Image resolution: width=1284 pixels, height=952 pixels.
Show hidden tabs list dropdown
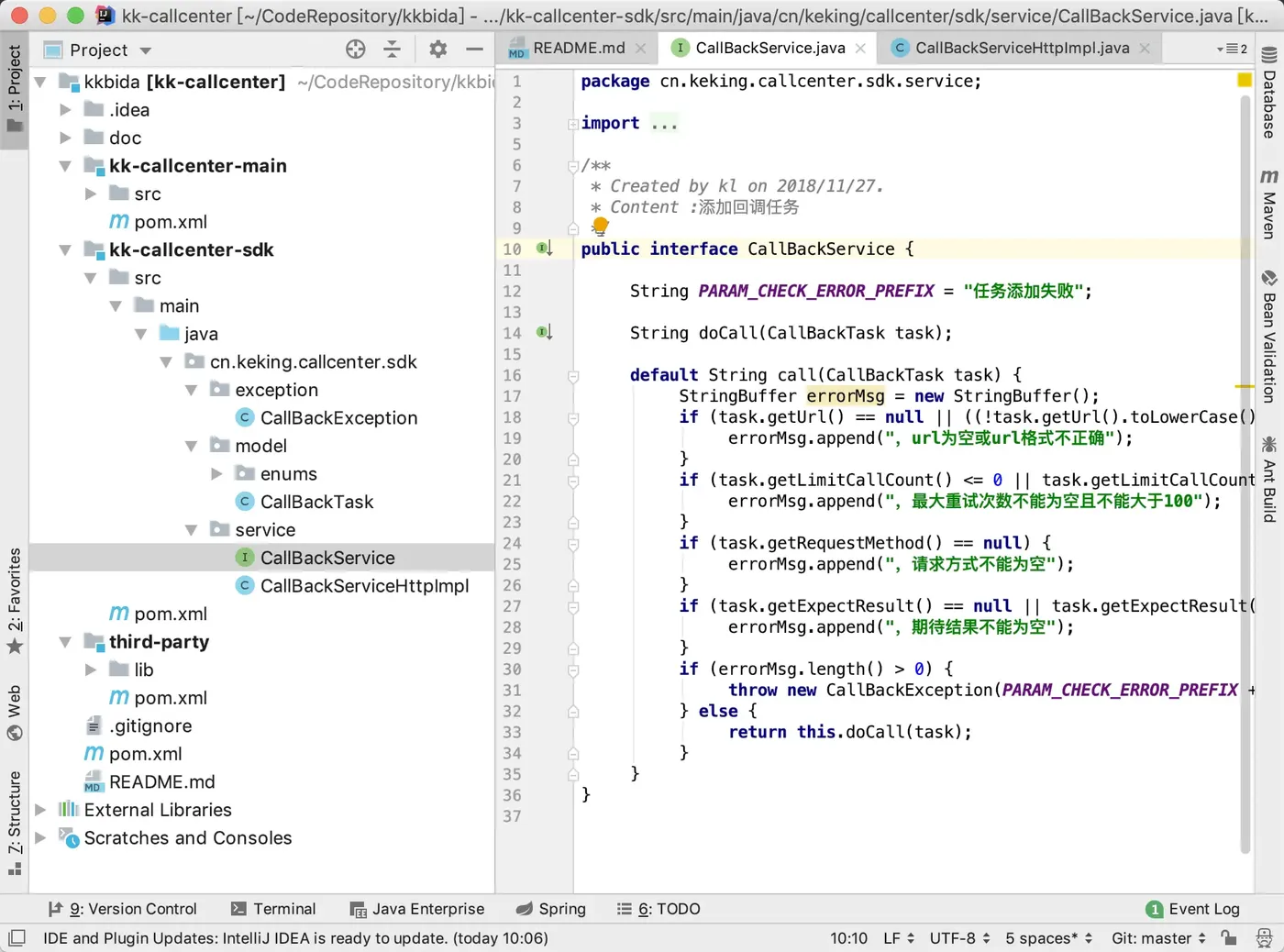[1232, 49]
